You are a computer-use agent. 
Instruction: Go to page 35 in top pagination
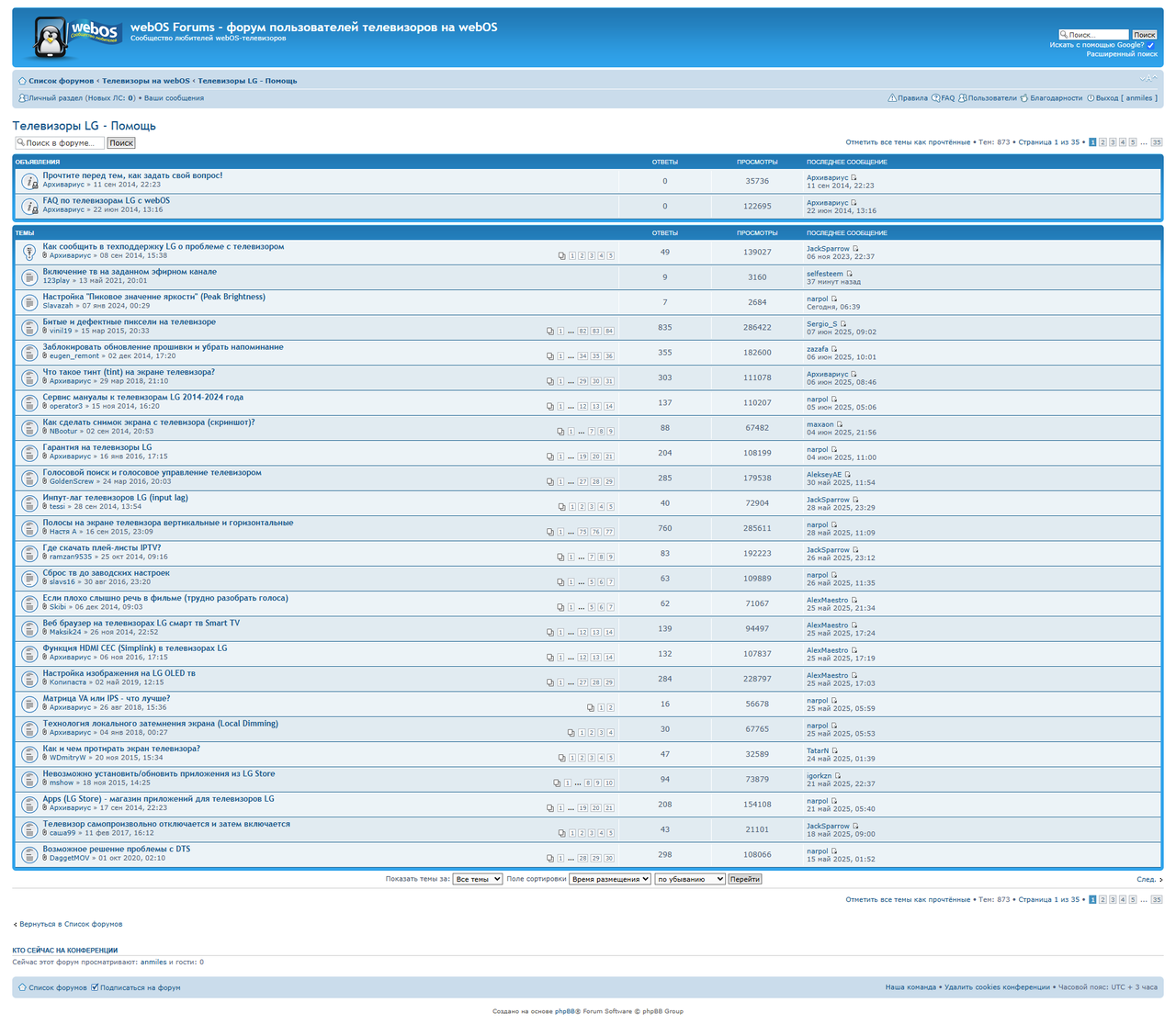(1156, 142)
